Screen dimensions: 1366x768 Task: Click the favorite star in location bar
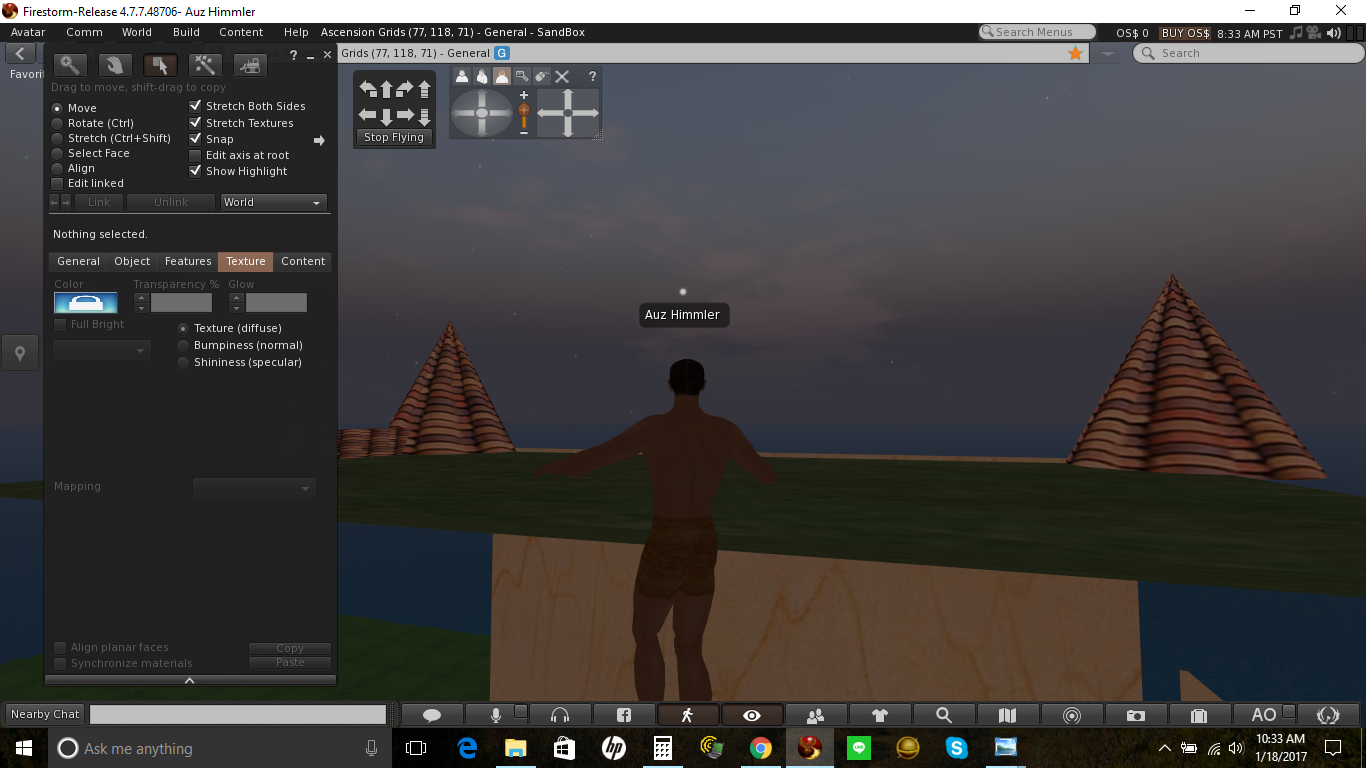tap(1075, 53)
